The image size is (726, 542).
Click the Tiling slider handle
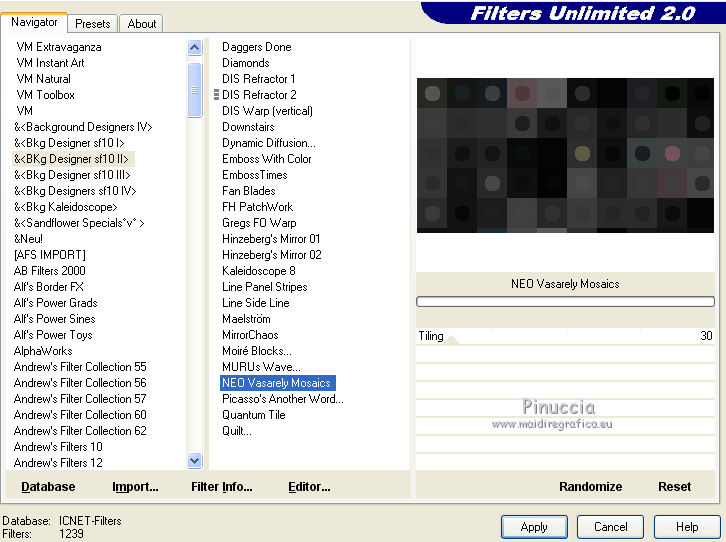click(x=453, y=340)
